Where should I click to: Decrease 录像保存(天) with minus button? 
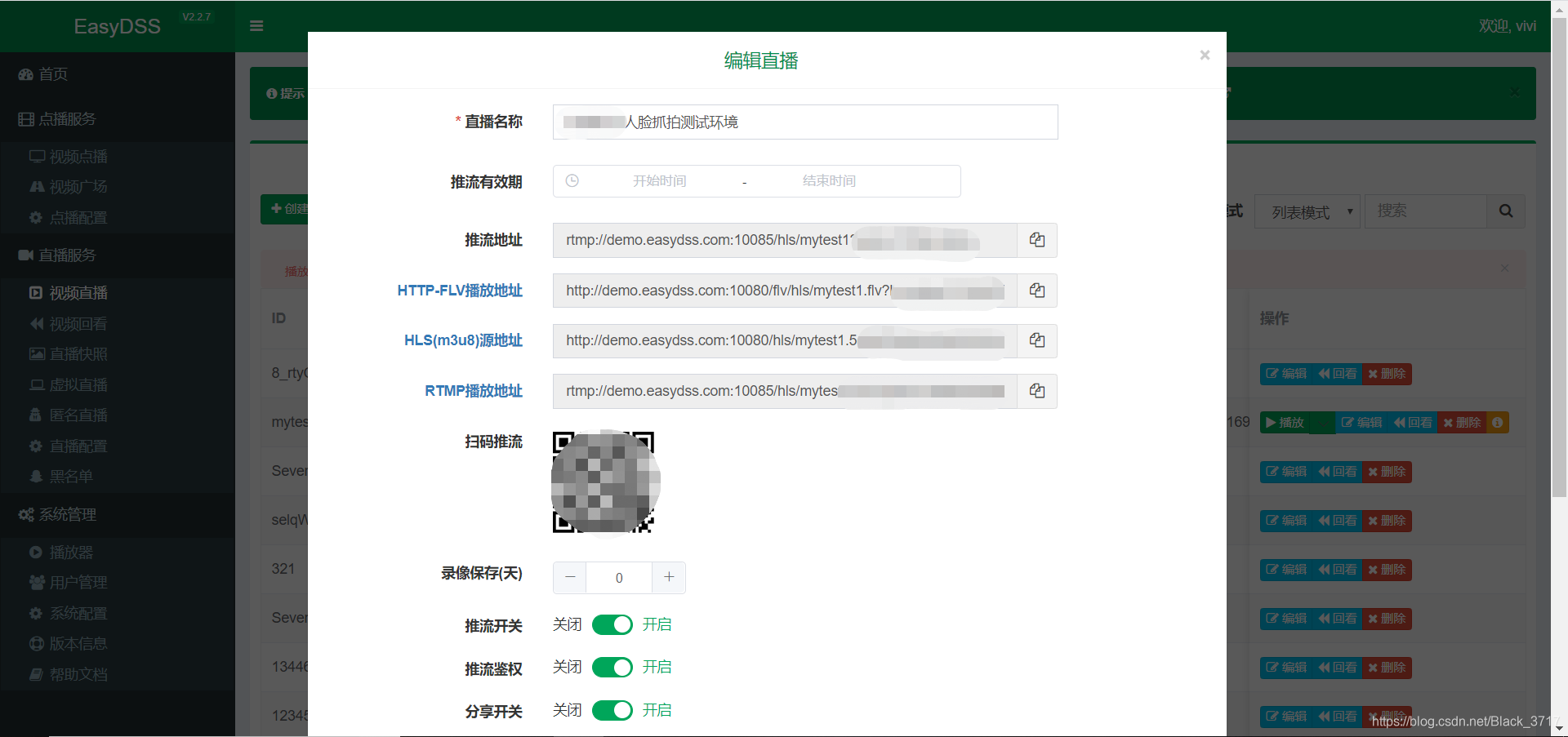click(x=570, y=578)
